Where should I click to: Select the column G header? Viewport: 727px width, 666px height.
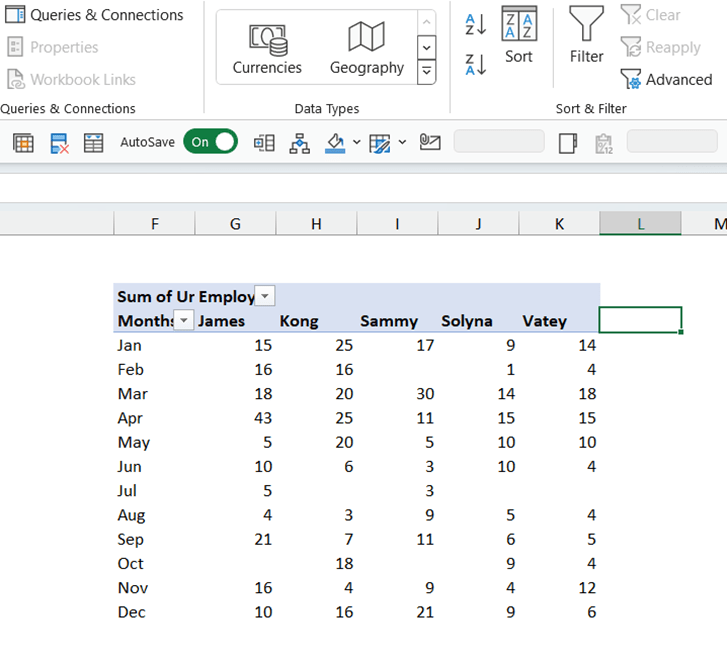point(235,224)
